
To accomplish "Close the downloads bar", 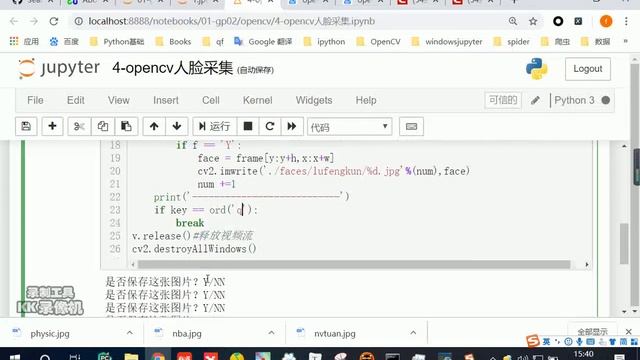I will click(629, 331).
